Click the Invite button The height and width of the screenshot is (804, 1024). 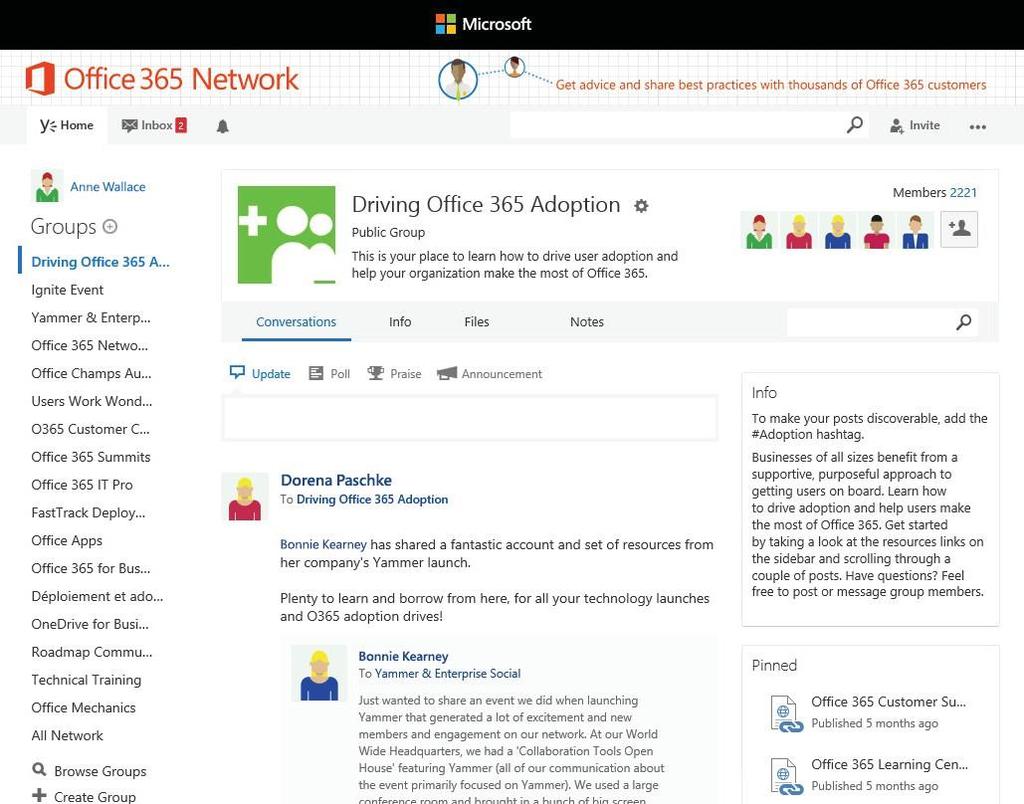pyautogui.click(x=914, y=125)
